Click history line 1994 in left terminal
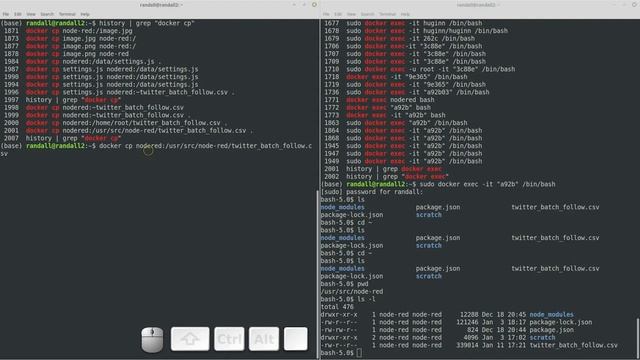 pyautogui.click(x=101, y=84)
